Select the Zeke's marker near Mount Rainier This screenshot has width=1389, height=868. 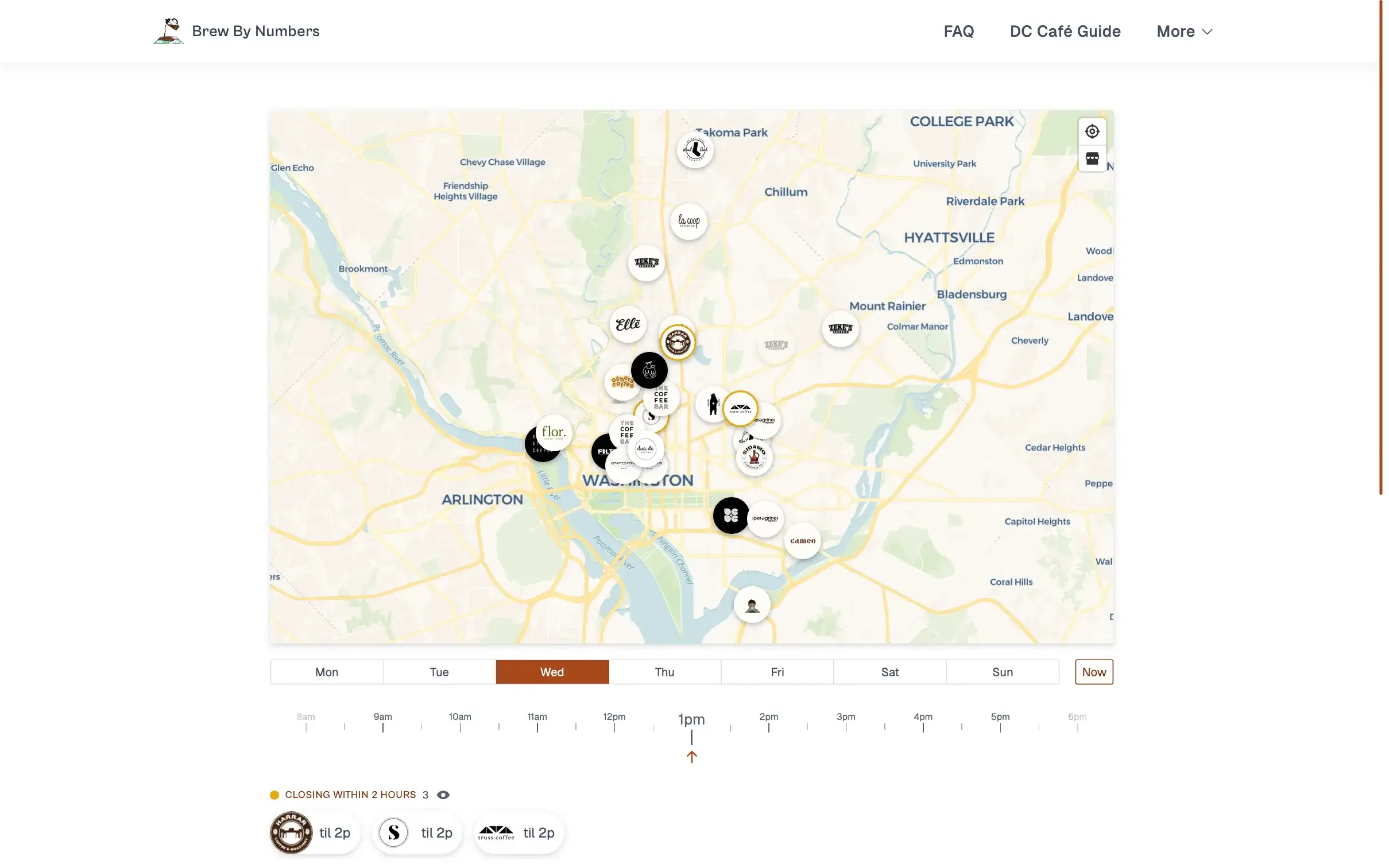[840, 328]
